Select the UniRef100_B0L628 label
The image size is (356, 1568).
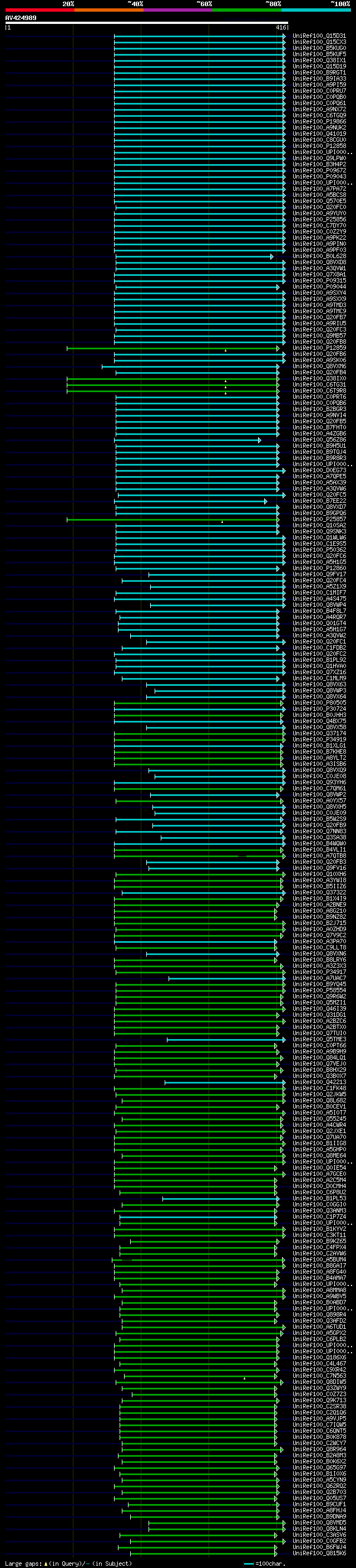pyautogui.click(x=319, y=256)
